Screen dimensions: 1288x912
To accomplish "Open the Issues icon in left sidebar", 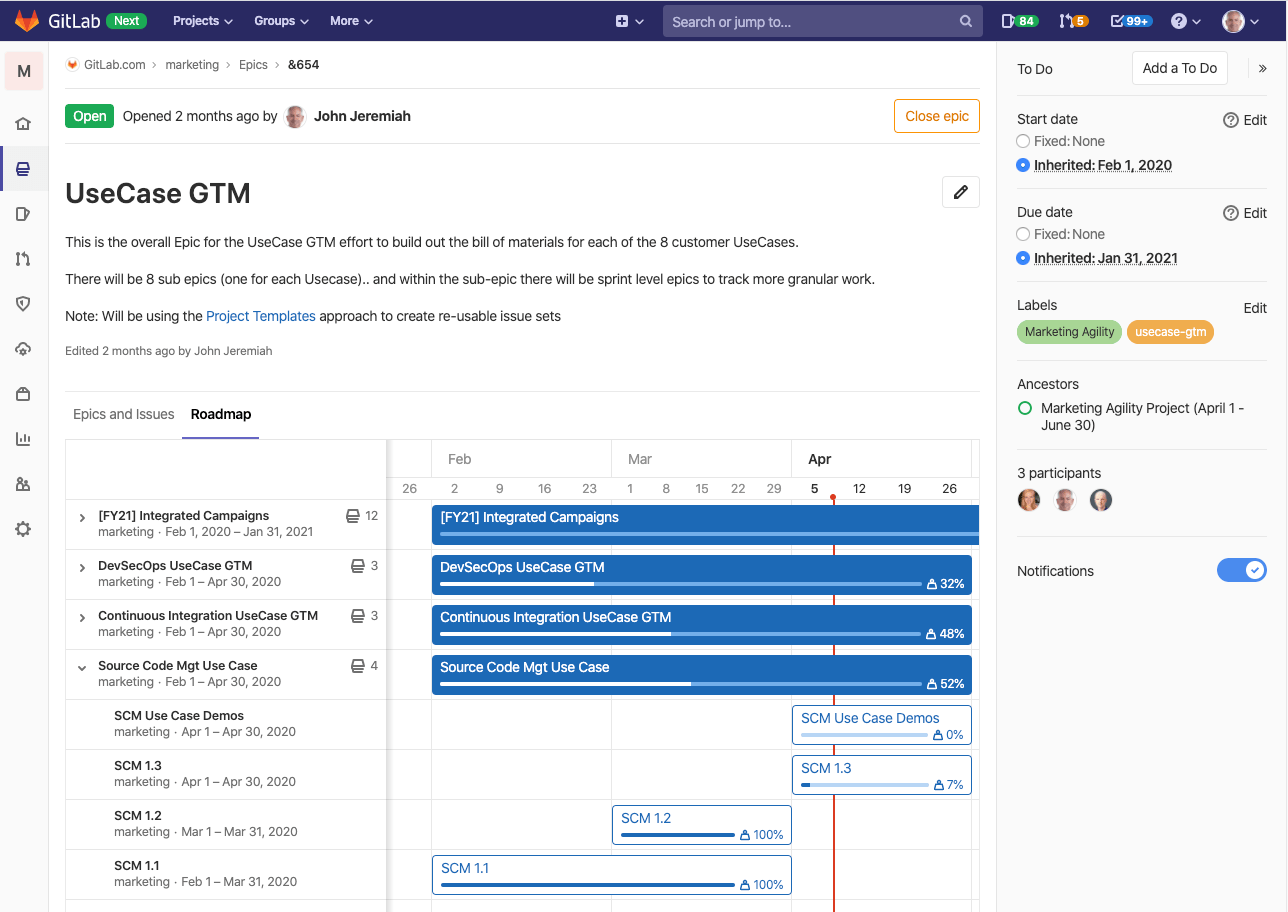I will coord(23,214).
